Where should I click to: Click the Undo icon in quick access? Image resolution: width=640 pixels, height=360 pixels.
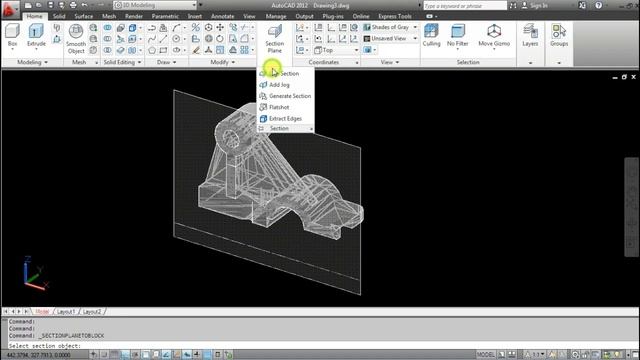click(84, 5)
